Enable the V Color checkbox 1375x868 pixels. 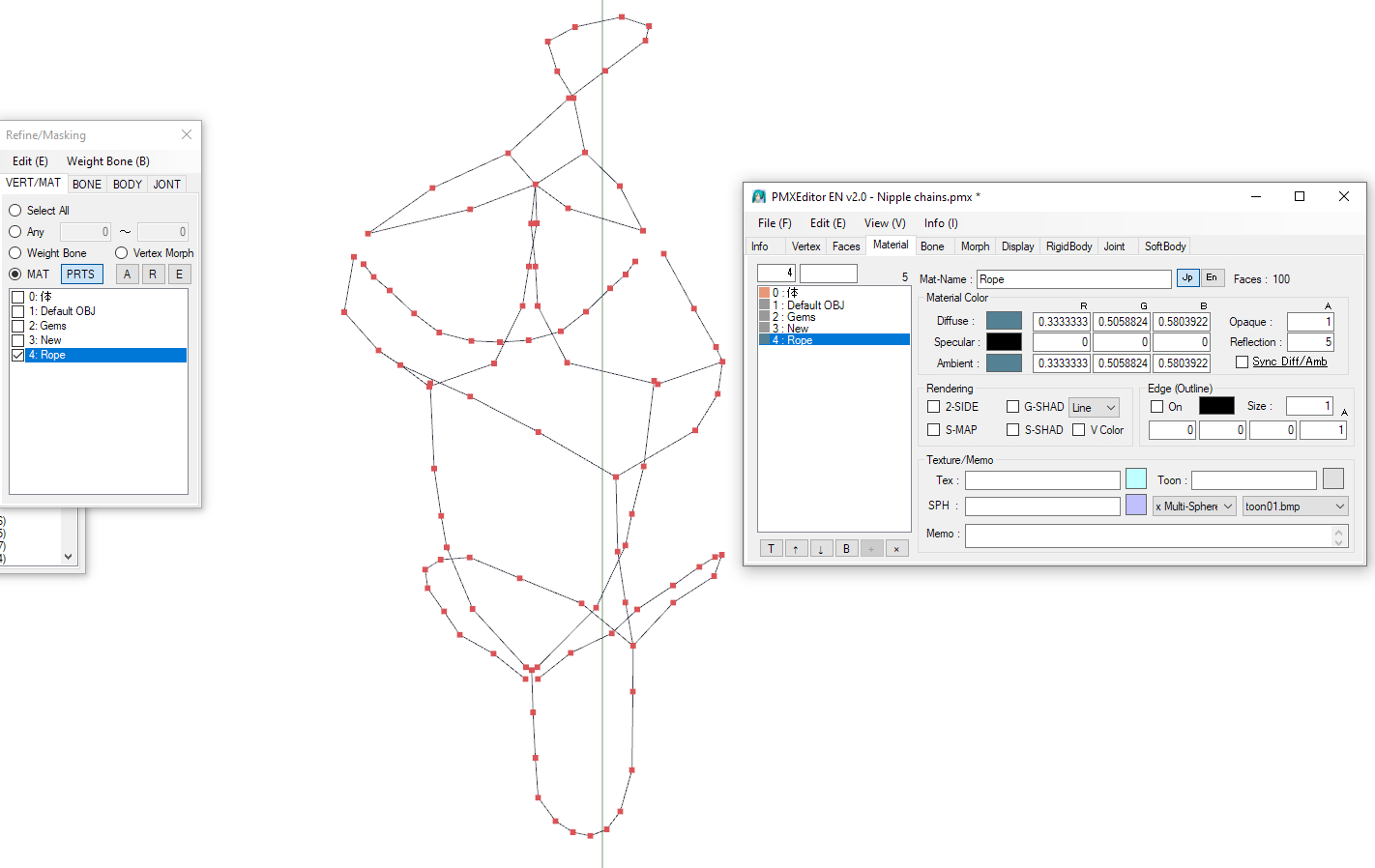click(1079, 430)
